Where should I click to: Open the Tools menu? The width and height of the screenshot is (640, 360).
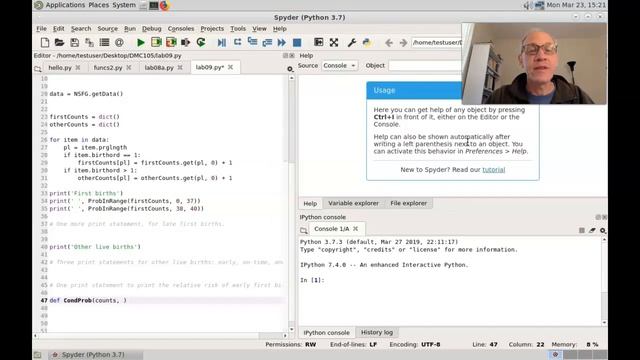[x=238, y=29]
